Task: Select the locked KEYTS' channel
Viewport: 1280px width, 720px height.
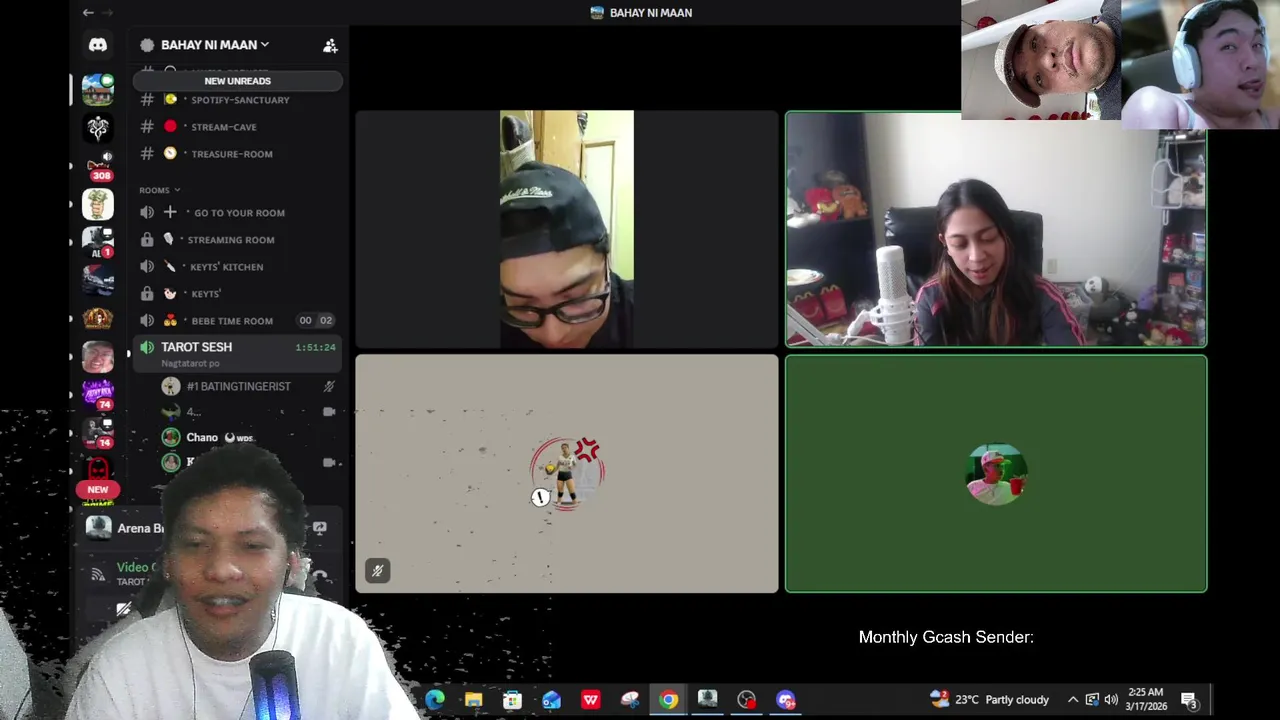Action: (239, 294)
